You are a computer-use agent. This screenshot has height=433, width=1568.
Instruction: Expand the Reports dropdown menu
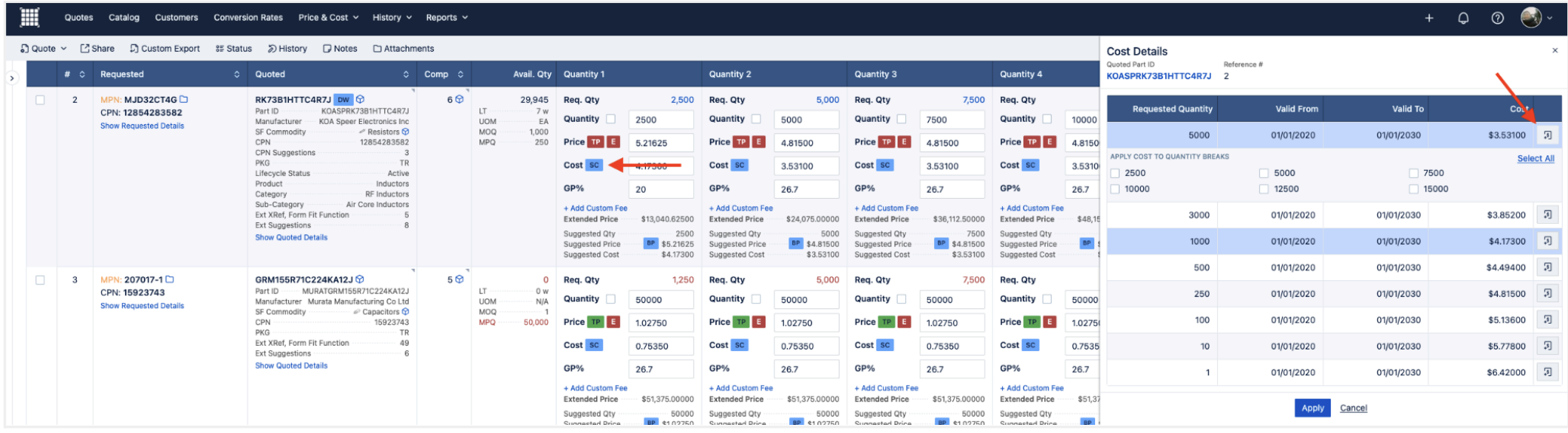[x=446, y=18]
